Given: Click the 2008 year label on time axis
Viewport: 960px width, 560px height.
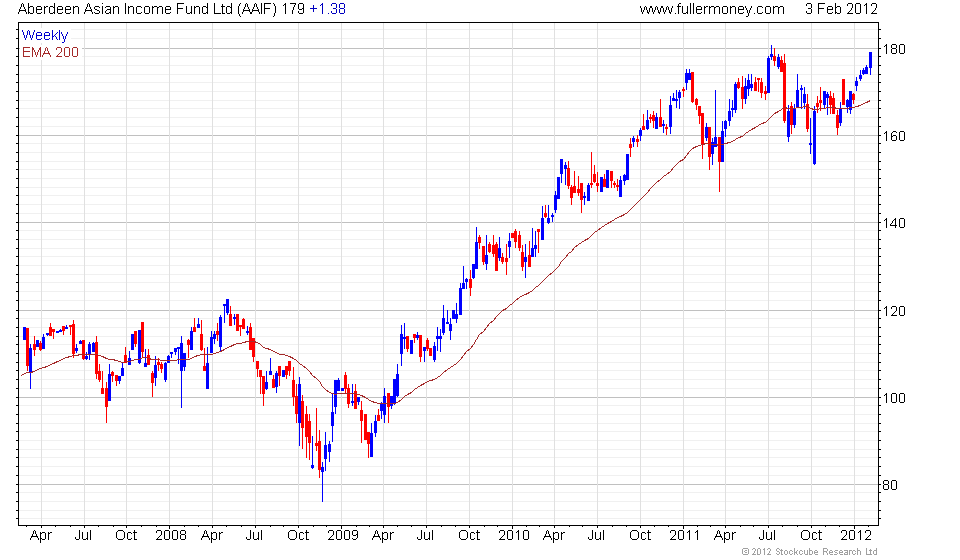Looking at the screenshot, I should click(171, 536).
